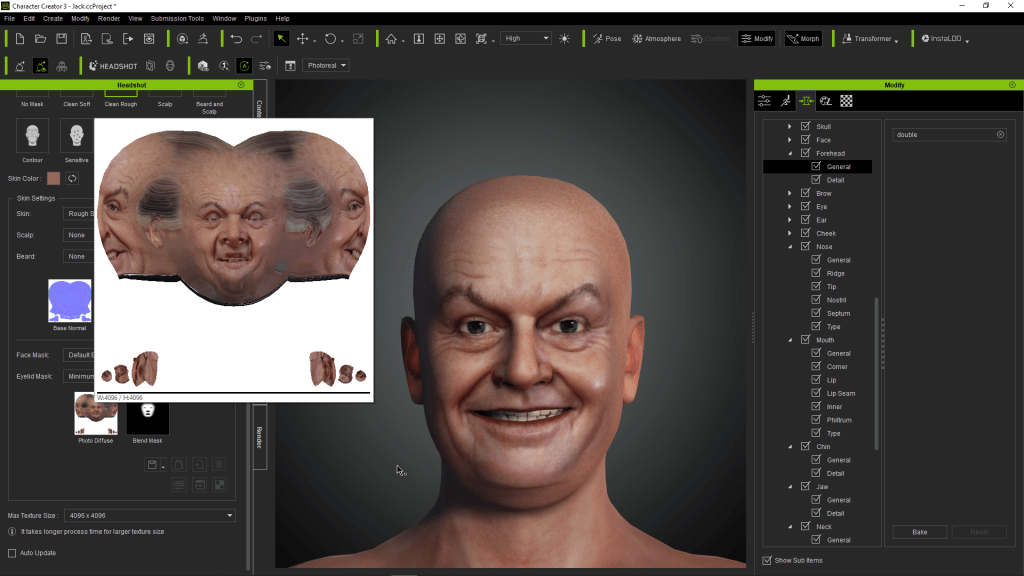
Task: Click the Bake button
Action: click(920, 532)
